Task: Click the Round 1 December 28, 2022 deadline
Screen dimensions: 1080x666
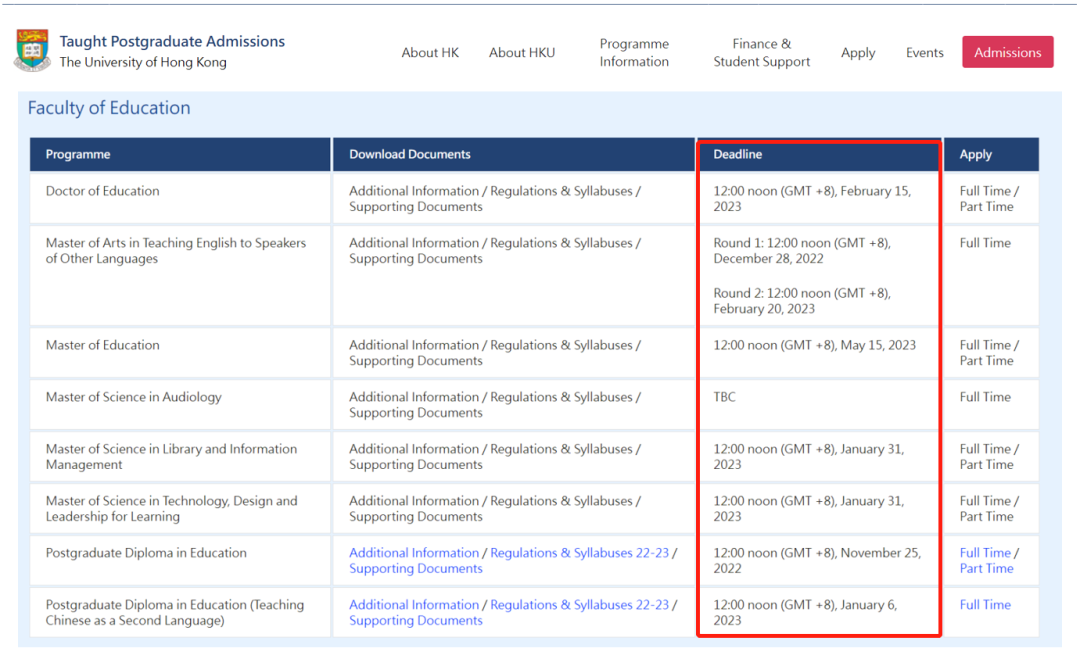Action: click(x=802, y=251)
